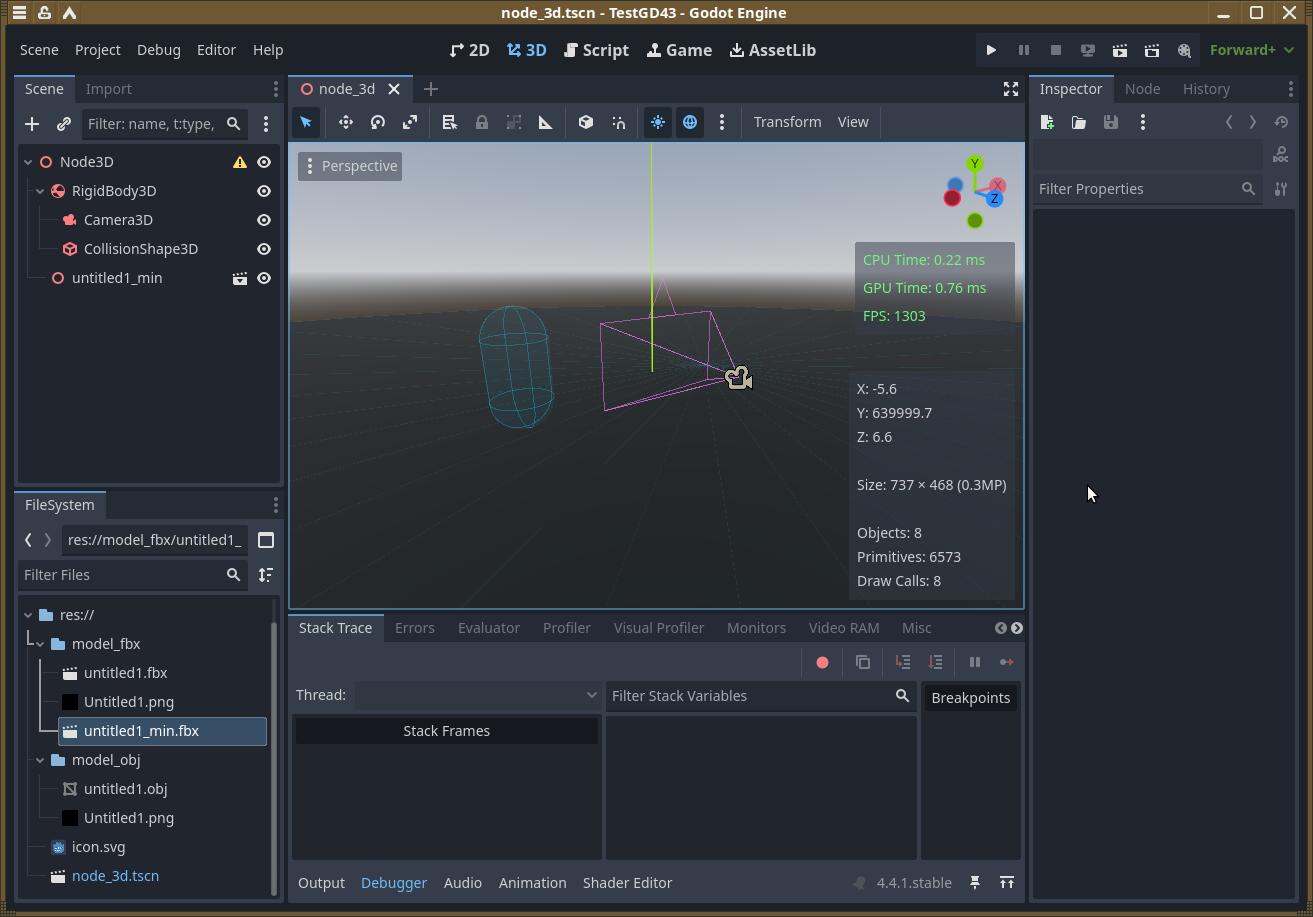Click the add new child node plus icon
Viewport: 1313px width, 917px height.
click(x=32, y=124)
